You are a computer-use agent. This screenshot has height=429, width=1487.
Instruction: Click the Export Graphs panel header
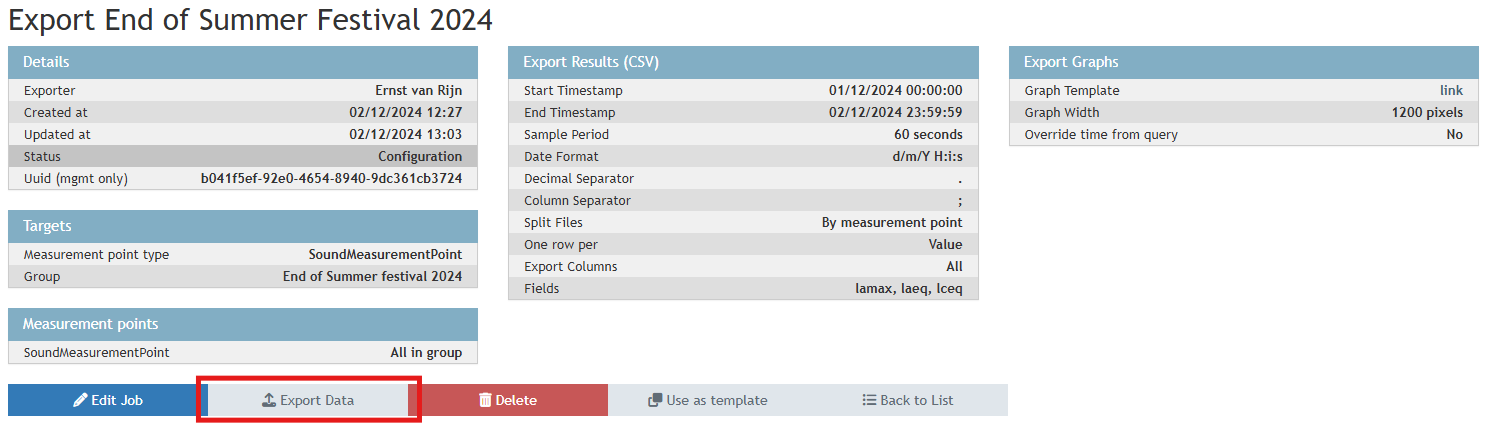click(x=1243, y=62)
